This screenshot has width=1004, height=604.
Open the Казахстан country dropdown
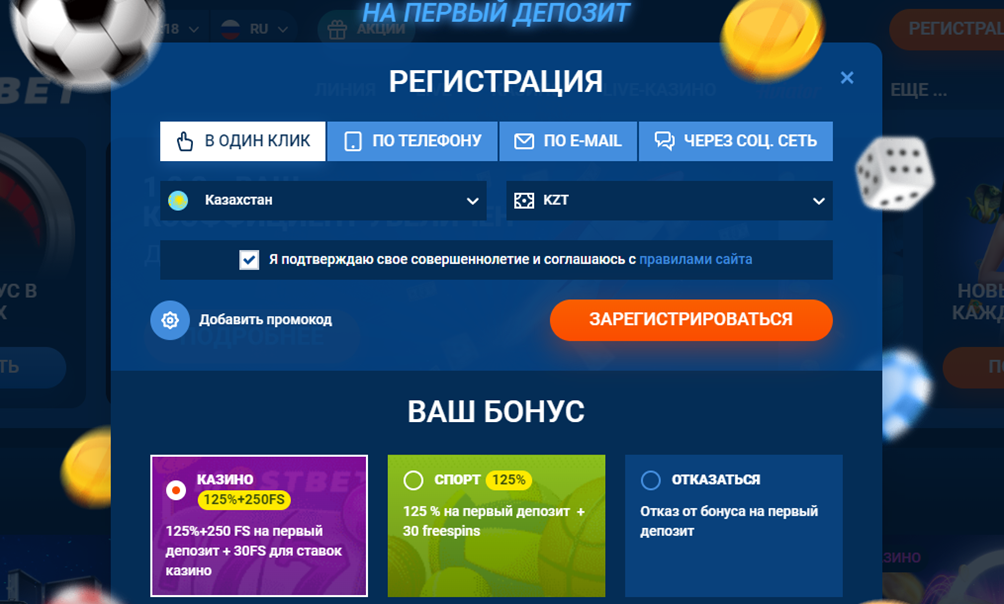(323, 200)
